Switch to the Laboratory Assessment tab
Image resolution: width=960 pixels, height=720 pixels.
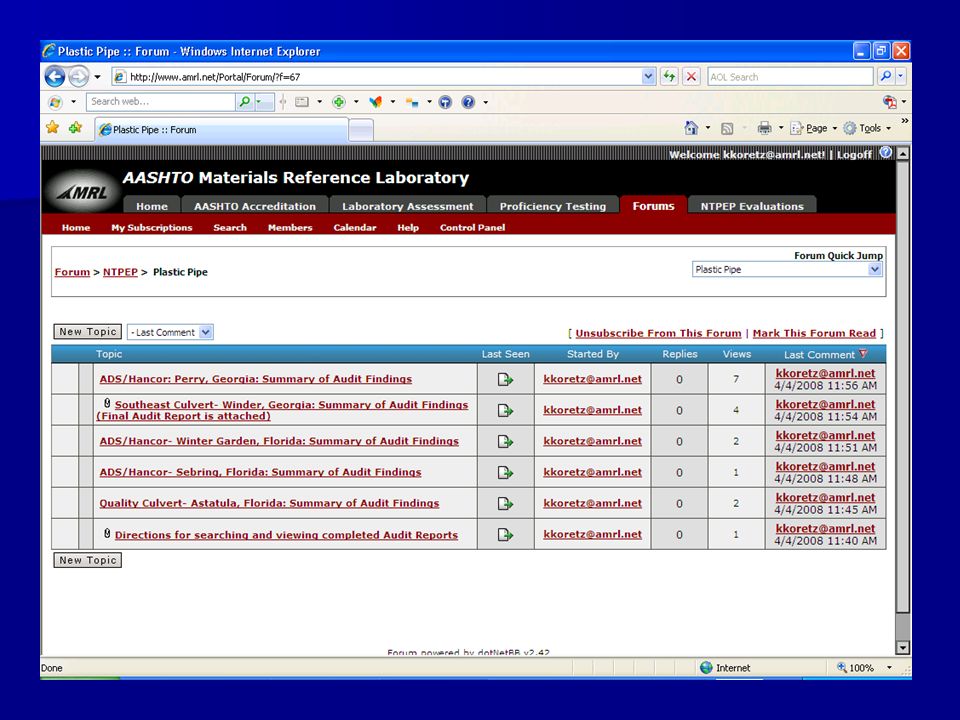tap(408, 206)
